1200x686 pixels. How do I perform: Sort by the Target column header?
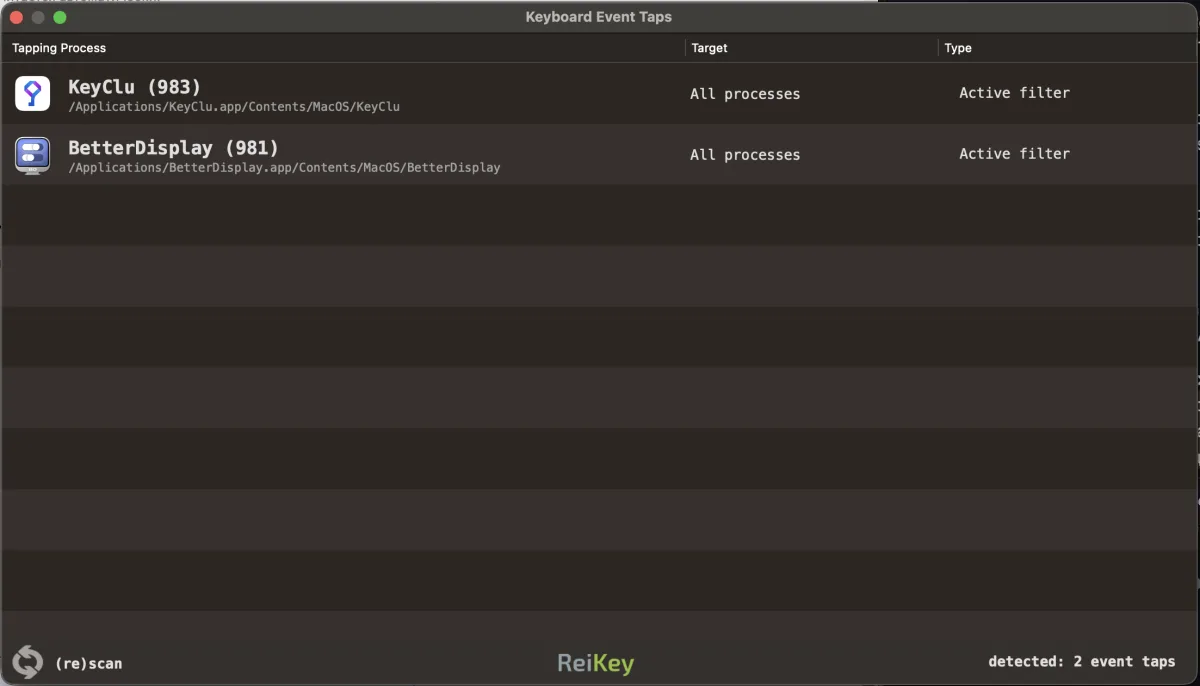pyautogui.click(x=709, y=48)
